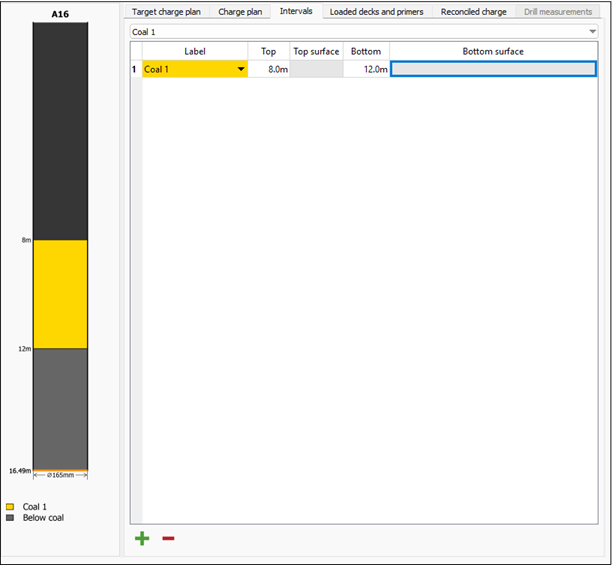Click the Ø165mm diameter label

click(x=60, y=475)
